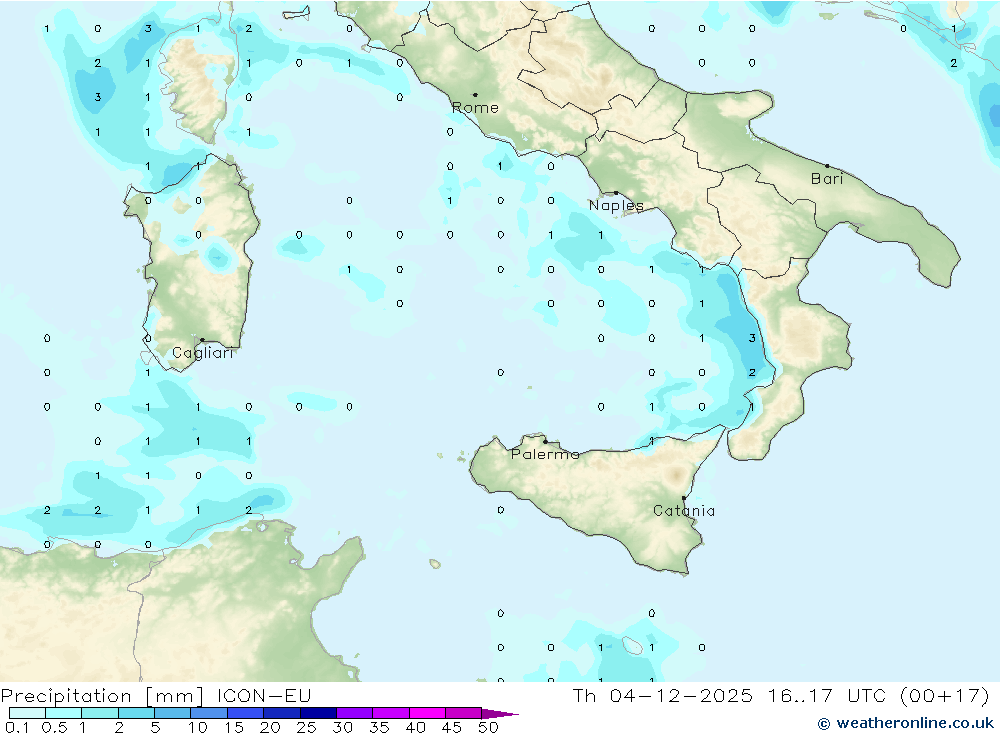Image resolution: width=1000 pixels, height=733 pixels.
Task: Click the purple arrow tip of the legend
Action: tap(501, 714)
